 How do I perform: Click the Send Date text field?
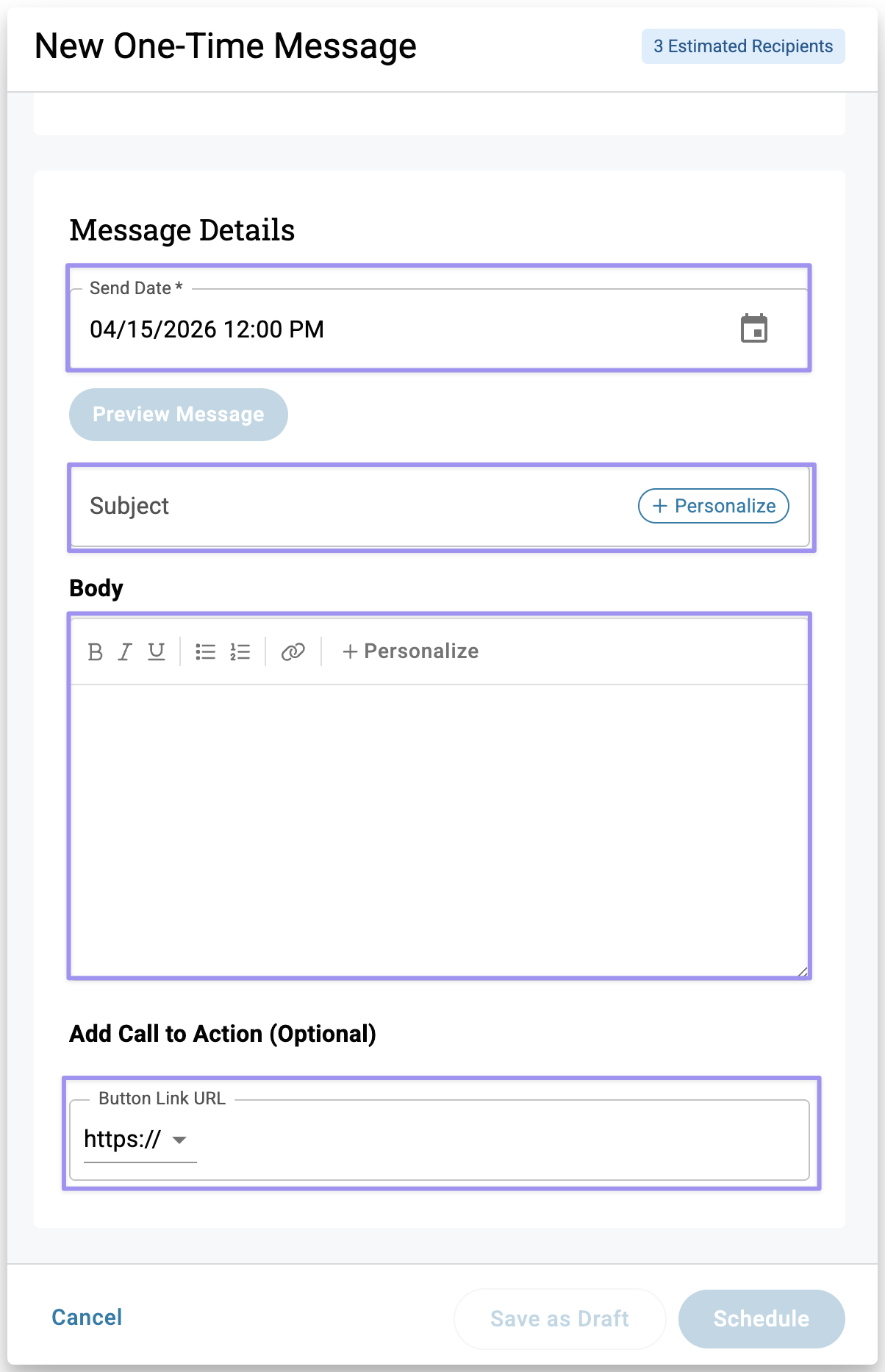[368, 329]
